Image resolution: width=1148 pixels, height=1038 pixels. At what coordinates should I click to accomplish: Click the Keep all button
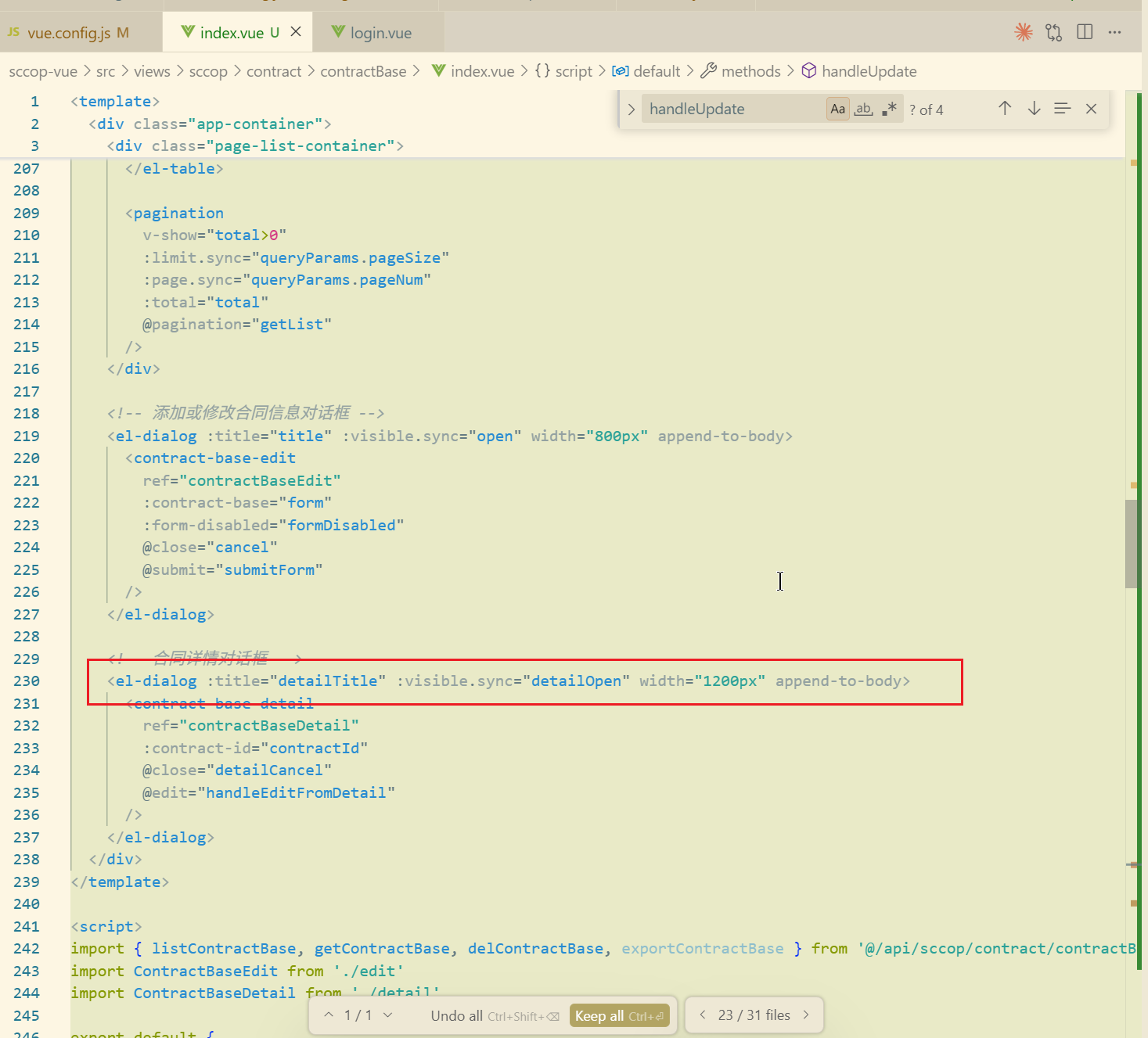[x=619, y=1015]
